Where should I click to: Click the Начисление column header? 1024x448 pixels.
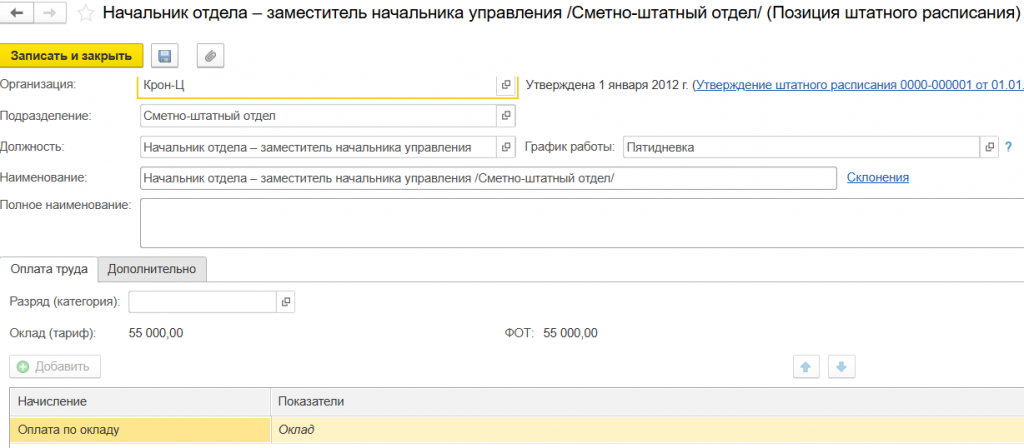pos(140,402)
